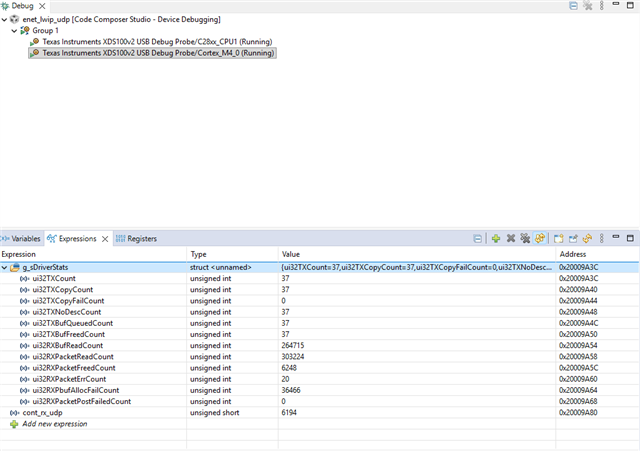Select the g_sDriverStats expression row
Image resolution: width=640 pixels, height=451 pixels.
pyautogui.click(x=320, y=267)
